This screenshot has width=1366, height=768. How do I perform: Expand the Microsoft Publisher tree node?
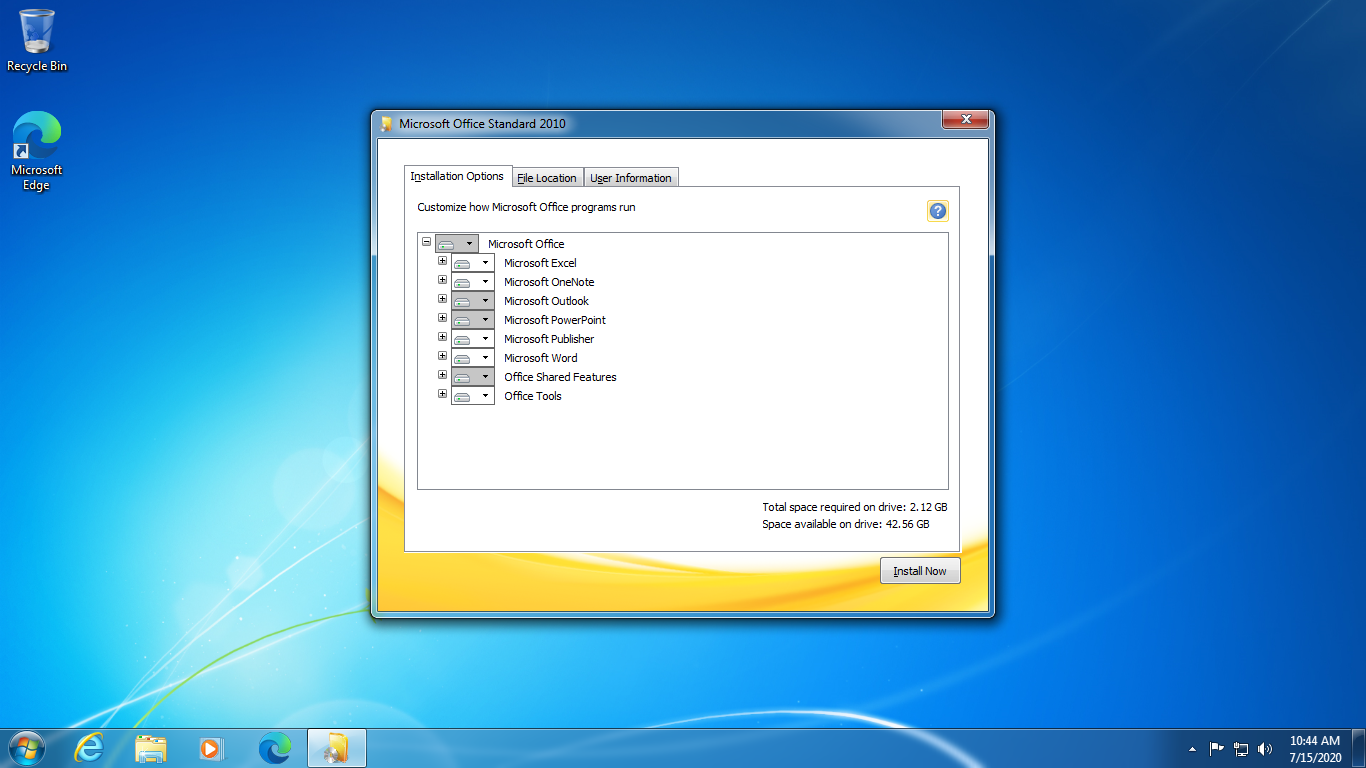(443, 337)
